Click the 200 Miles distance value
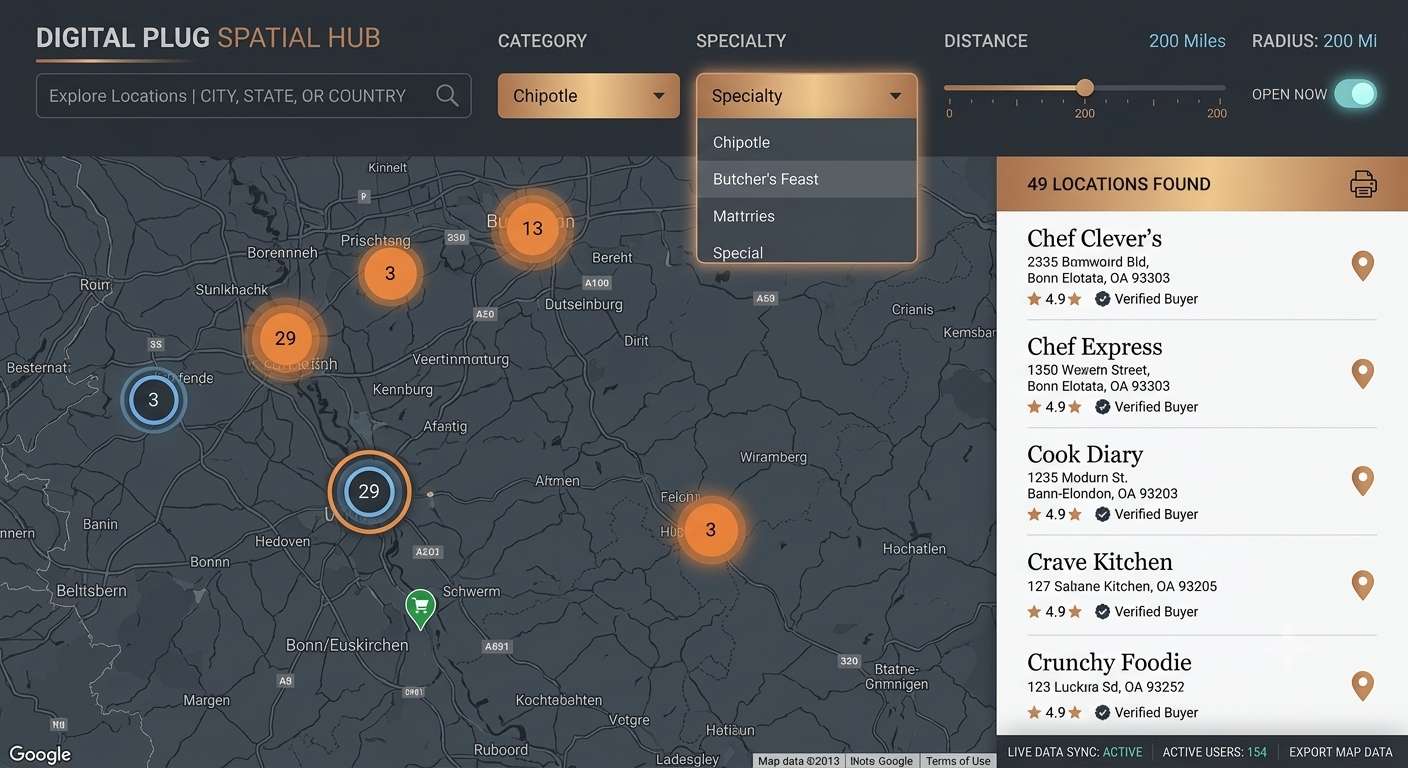Viewport: 1408px width, 768px height. coord(1187,41)
